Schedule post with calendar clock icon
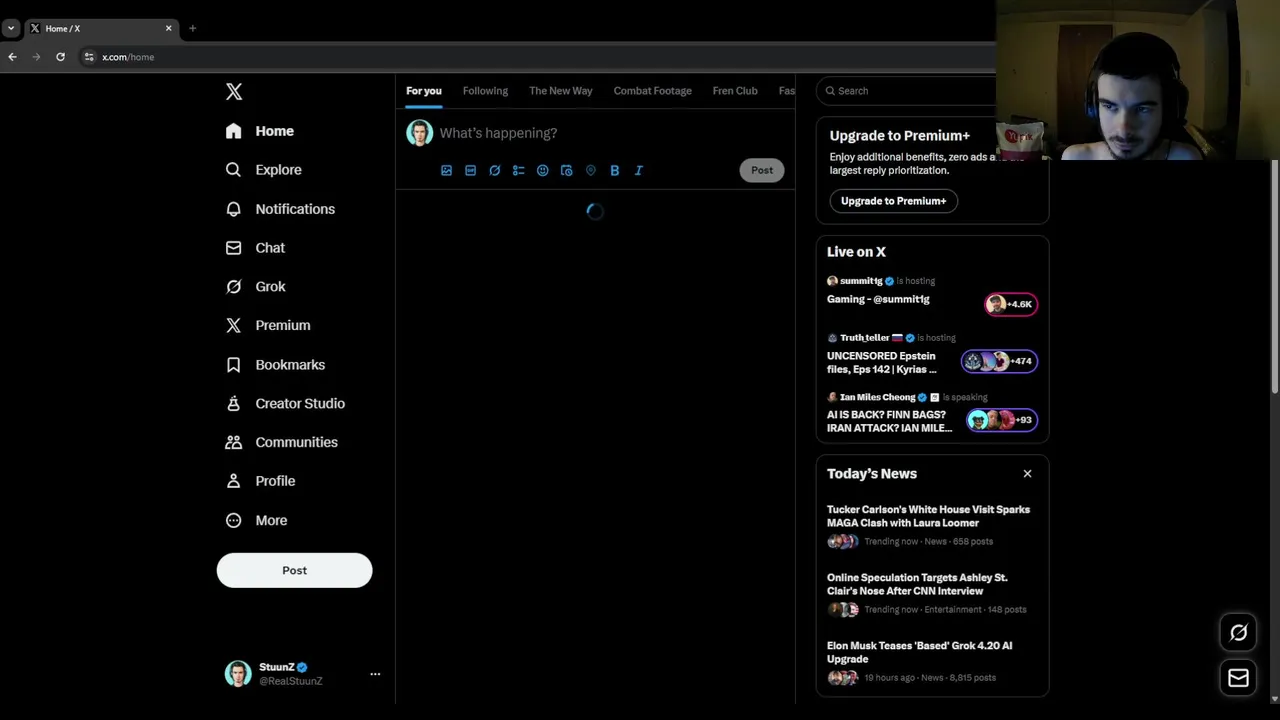1280x720 pixels. coord(566,171)
